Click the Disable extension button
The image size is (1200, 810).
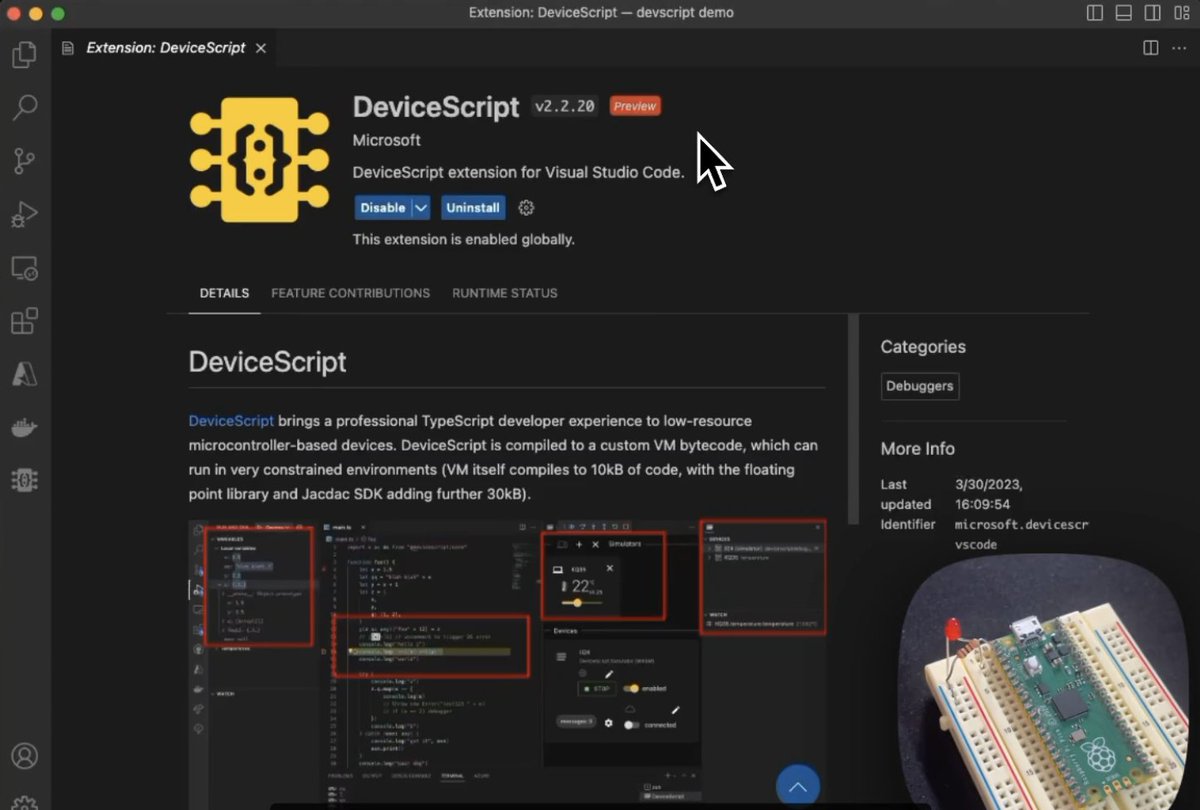tap(383, 208)
